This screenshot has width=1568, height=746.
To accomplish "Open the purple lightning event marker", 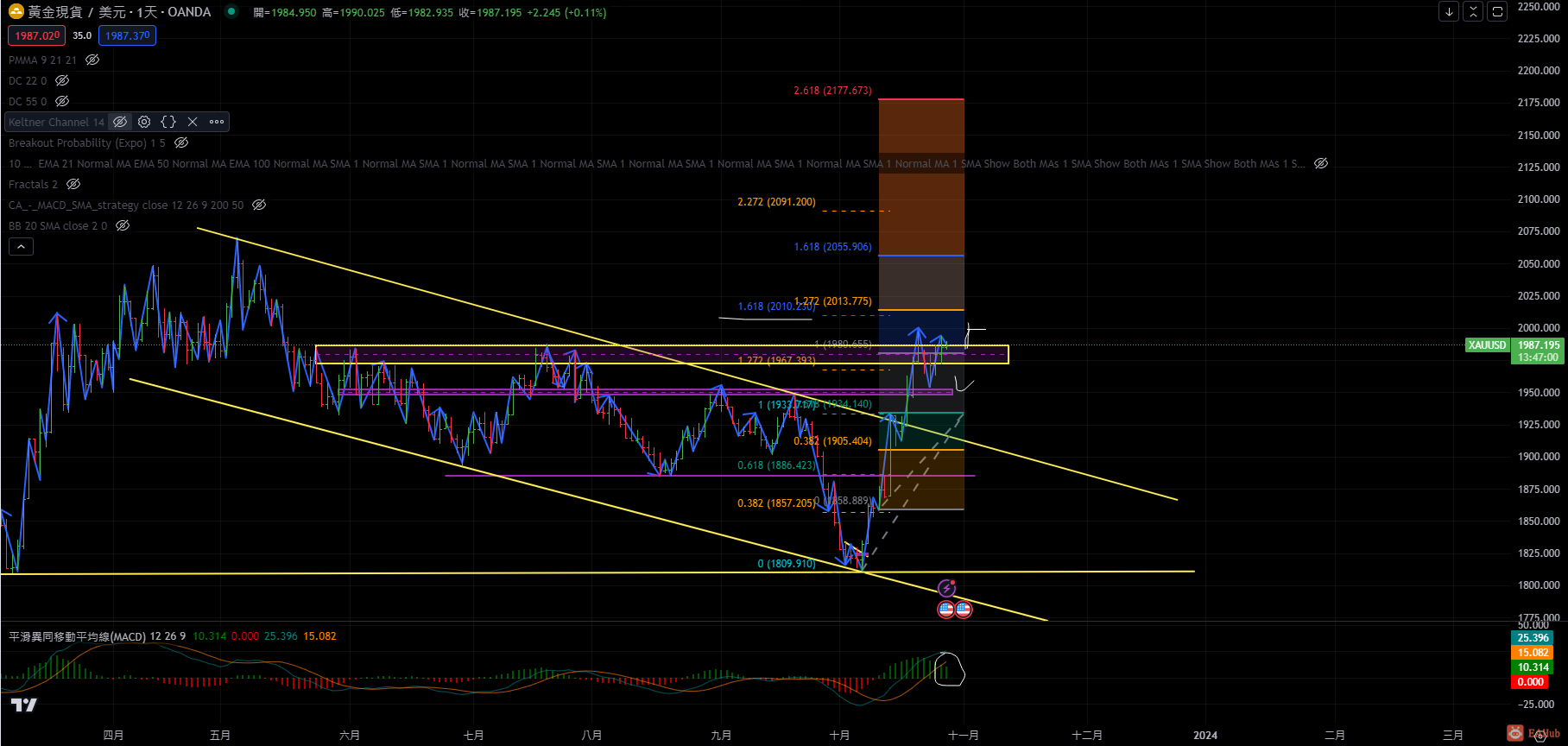I will point(946,588).
